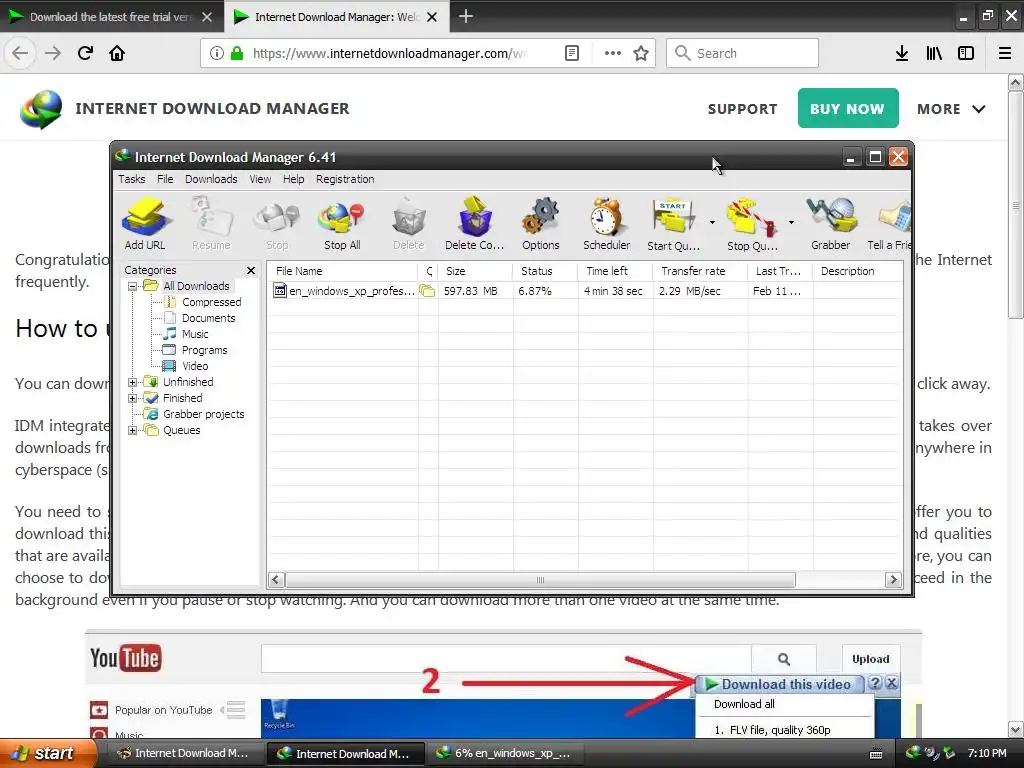Open IDM Options gear icon
1024x768 pixels.
click(541, 224)
